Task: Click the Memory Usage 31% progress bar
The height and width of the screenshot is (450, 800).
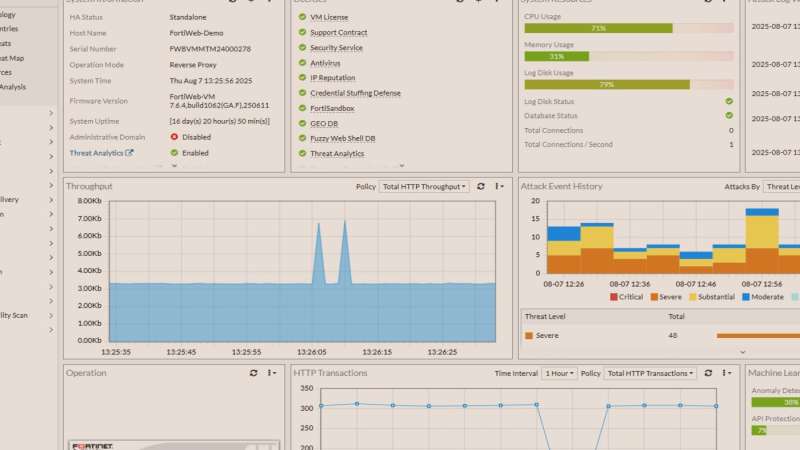Action: pyautogui.click(x=629, y=56)
